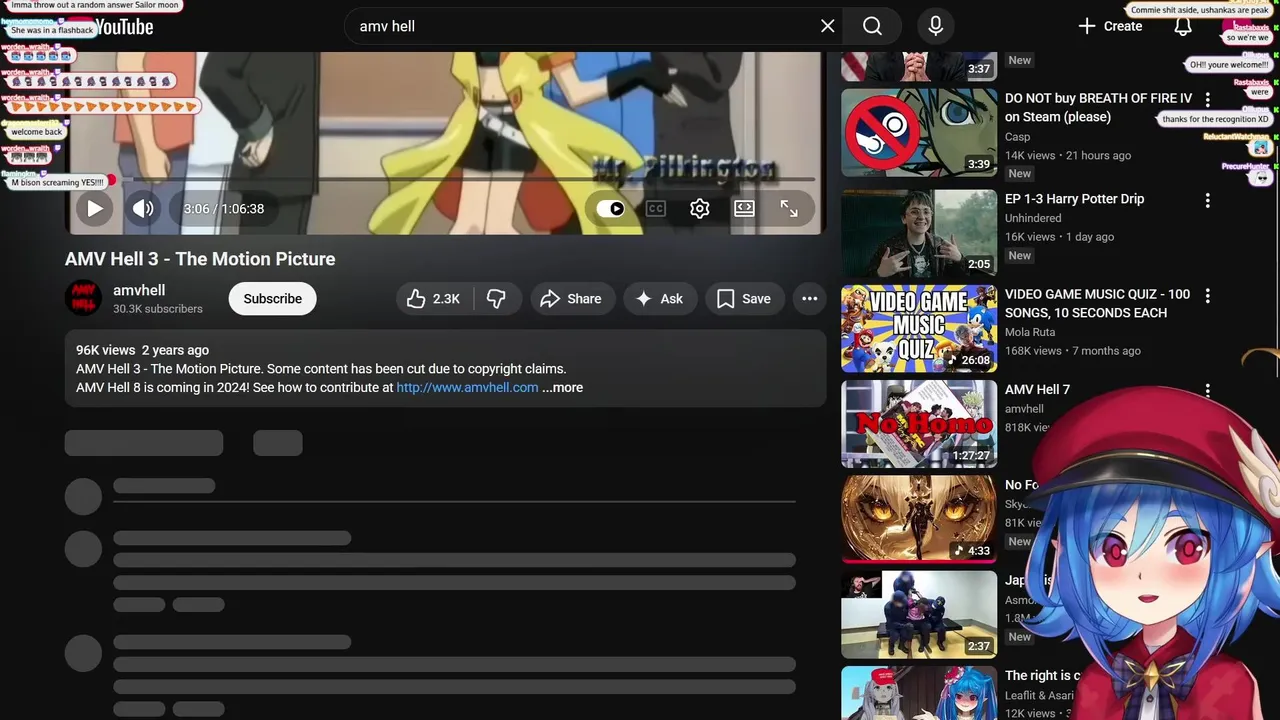The height and width of the screenshot is (720, 1280).
Task: Open notifications bell icon
Action: click(x=1183, y=26)
